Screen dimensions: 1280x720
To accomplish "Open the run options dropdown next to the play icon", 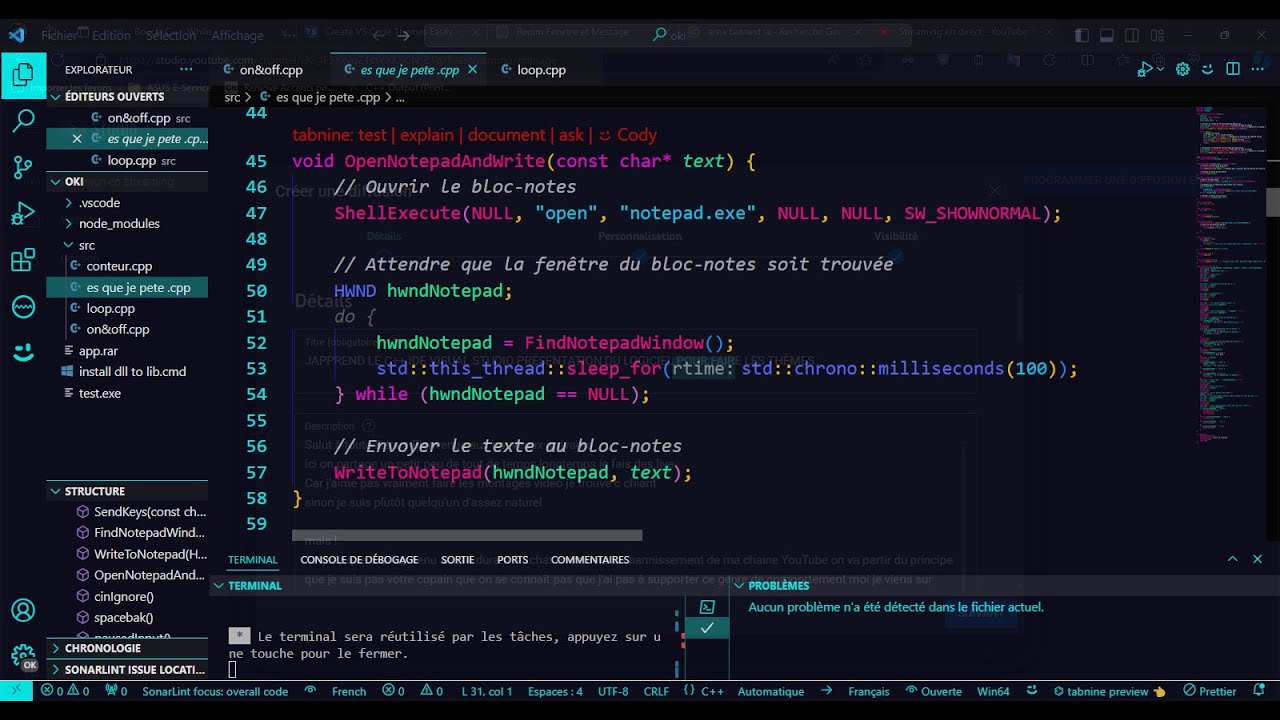I will click(1160, 70).
